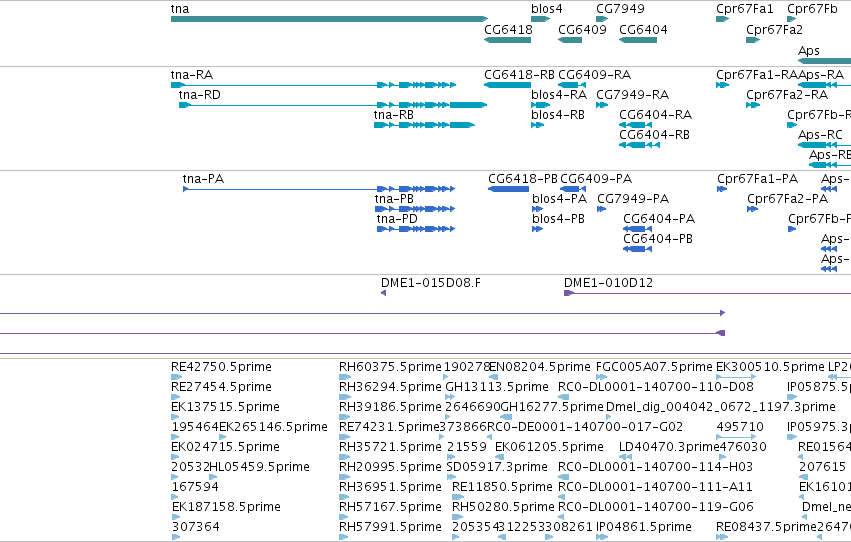Select protein Cpr67Fa2-PA
The width and height of the screenshot is (851, 542).
point(752,209)
